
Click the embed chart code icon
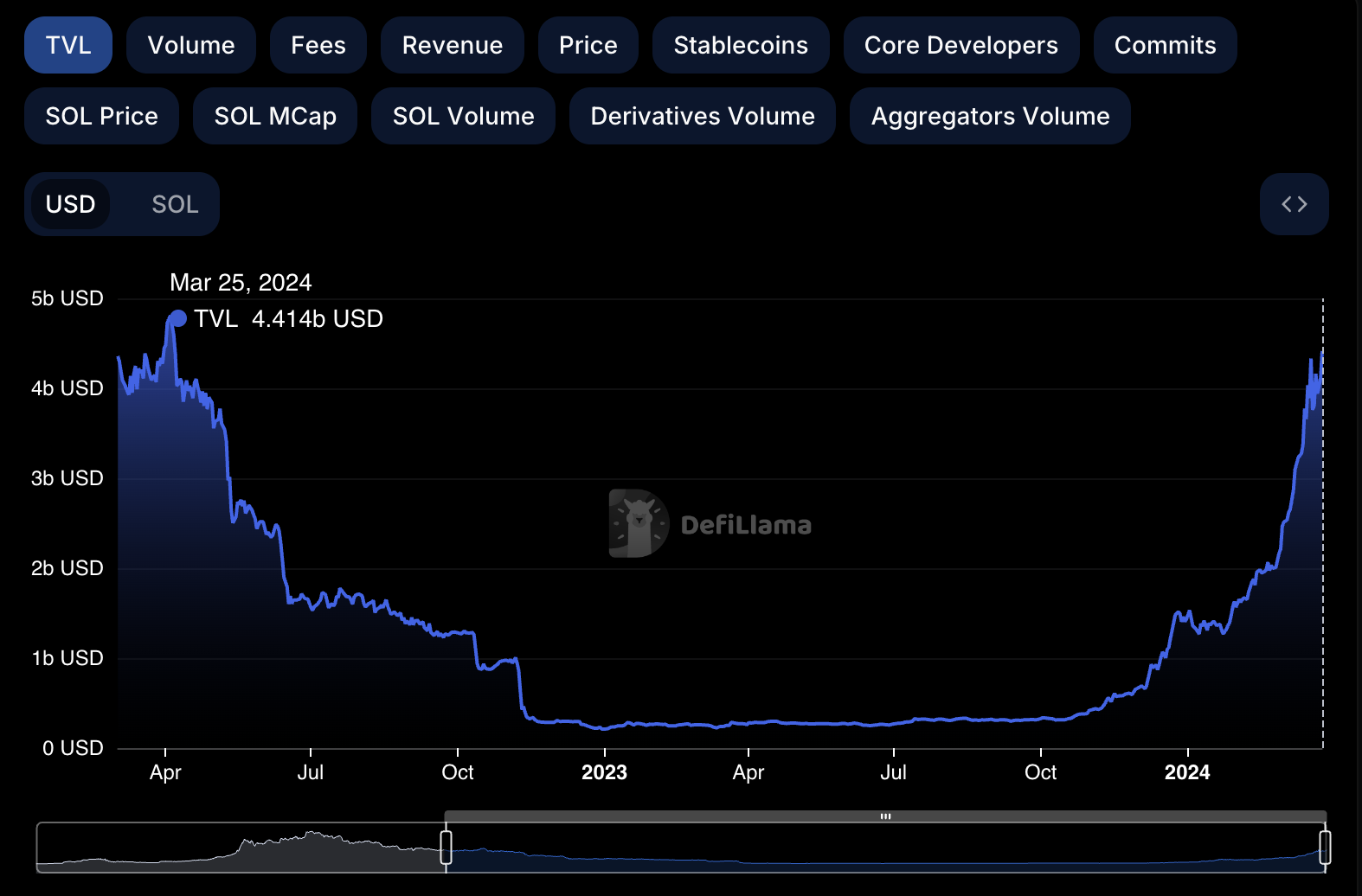[1294, 204]
